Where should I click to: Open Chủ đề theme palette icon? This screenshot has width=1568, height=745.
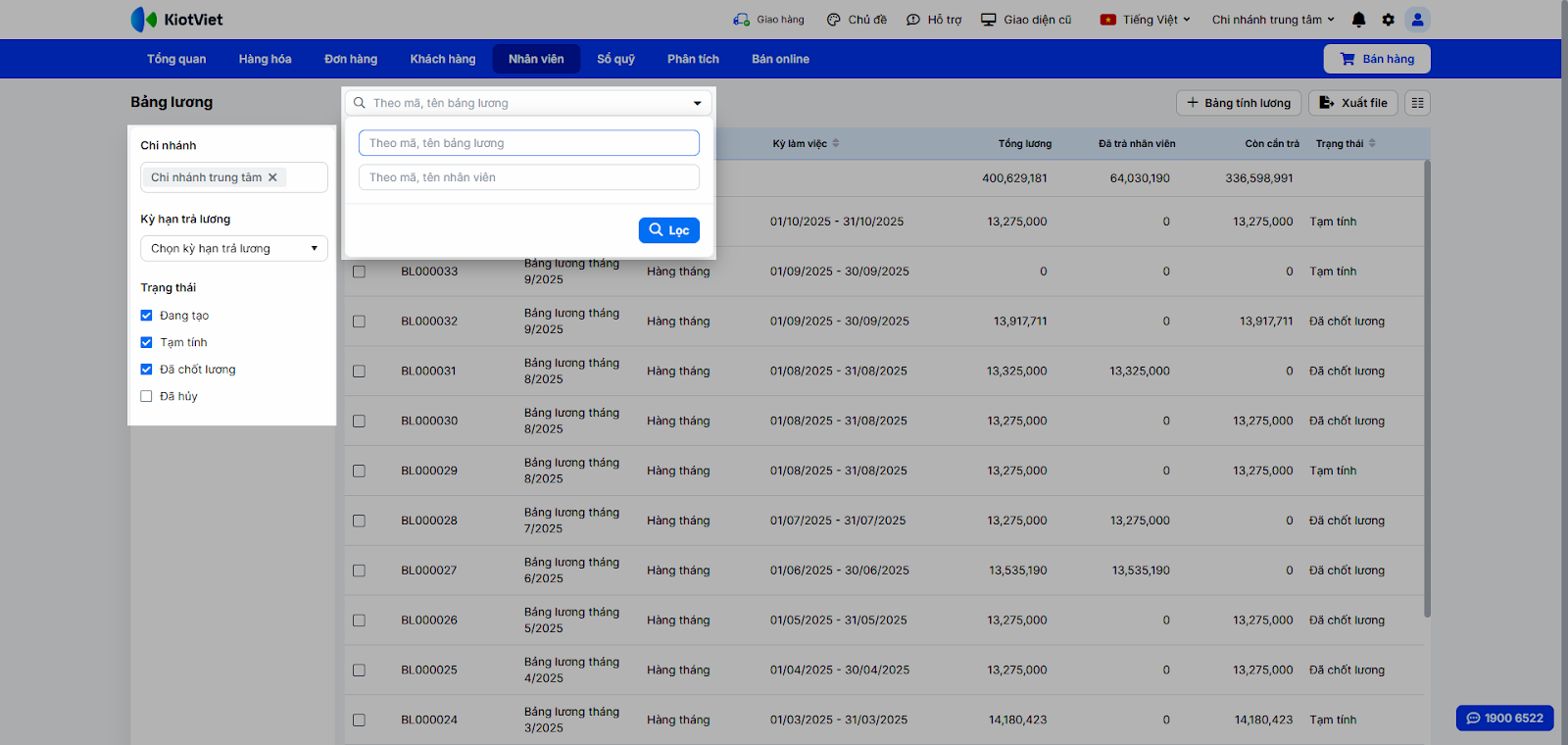(x=833, y=20)
